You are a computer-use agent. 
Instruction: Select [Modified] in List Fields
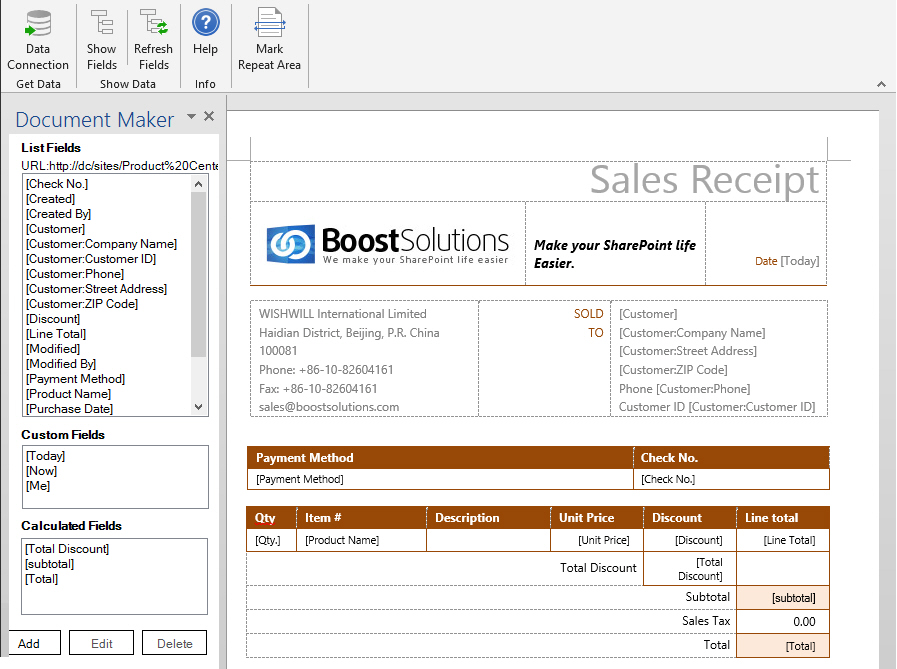(x=53, y=349)
